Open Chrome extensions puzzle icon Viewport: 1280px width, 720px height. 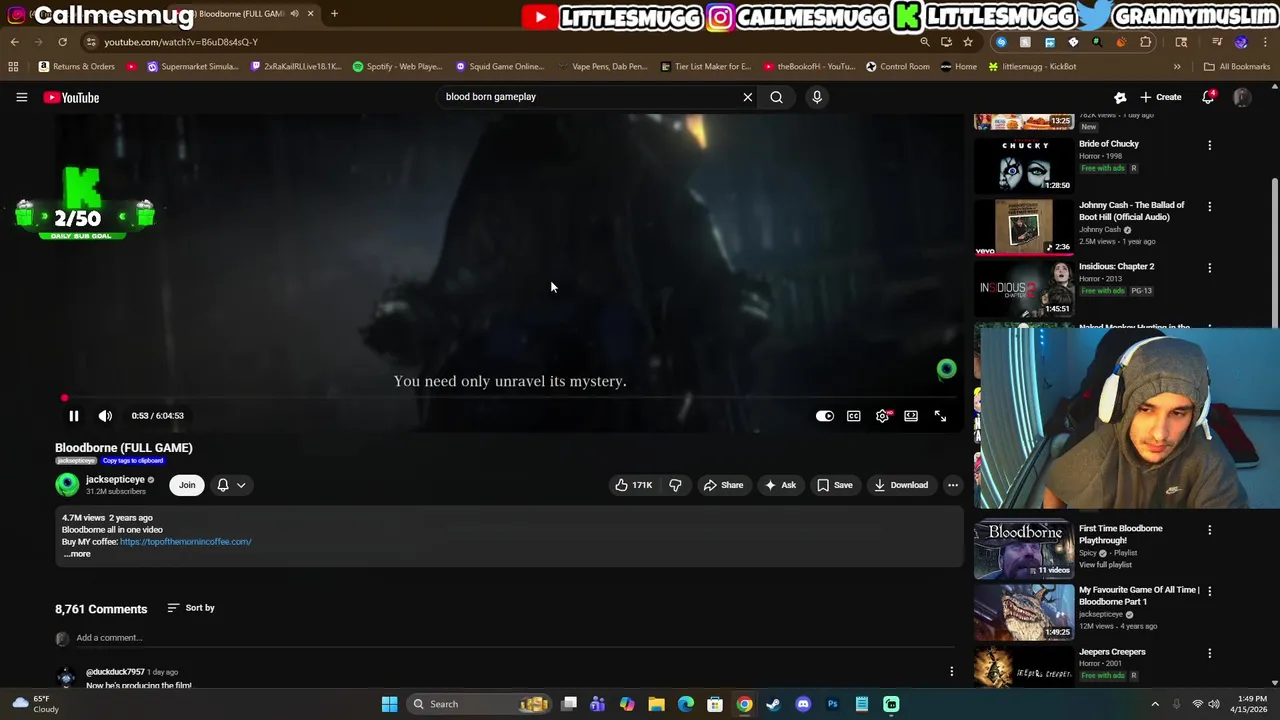pos(1145,42)
